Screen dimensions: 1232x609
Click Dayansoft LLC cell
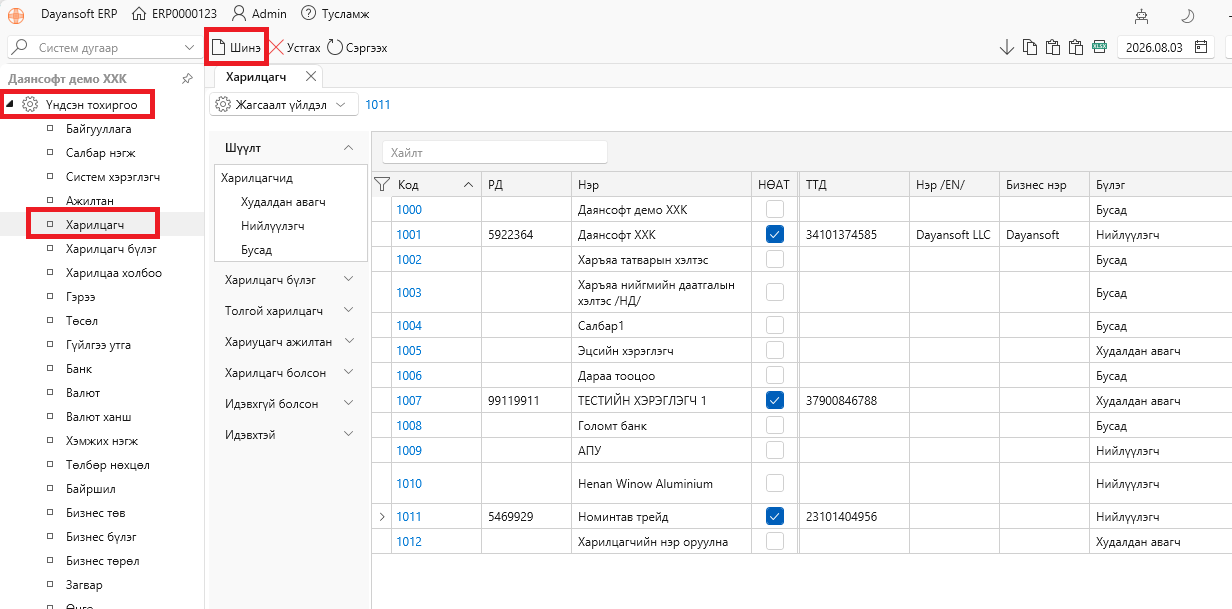953,235
